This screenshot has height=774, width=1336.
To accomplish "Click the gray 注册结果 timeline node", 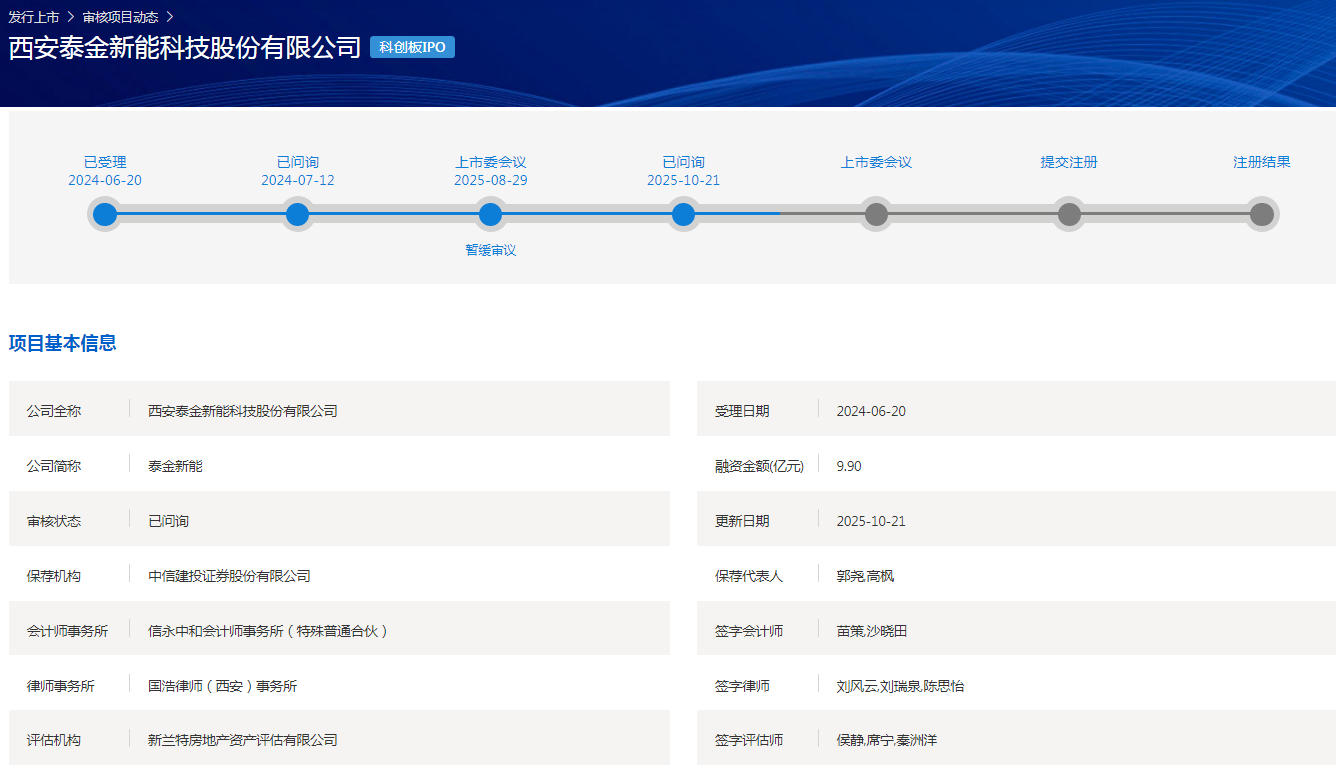I will [1262, 214].
